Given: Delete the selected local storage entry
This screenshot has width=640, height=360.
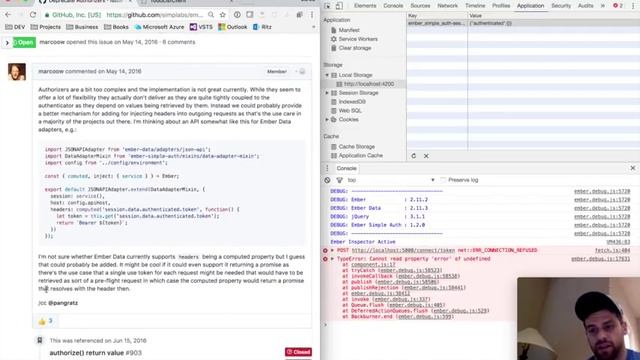Looking at the screenshot, I should tap(426, 156).
